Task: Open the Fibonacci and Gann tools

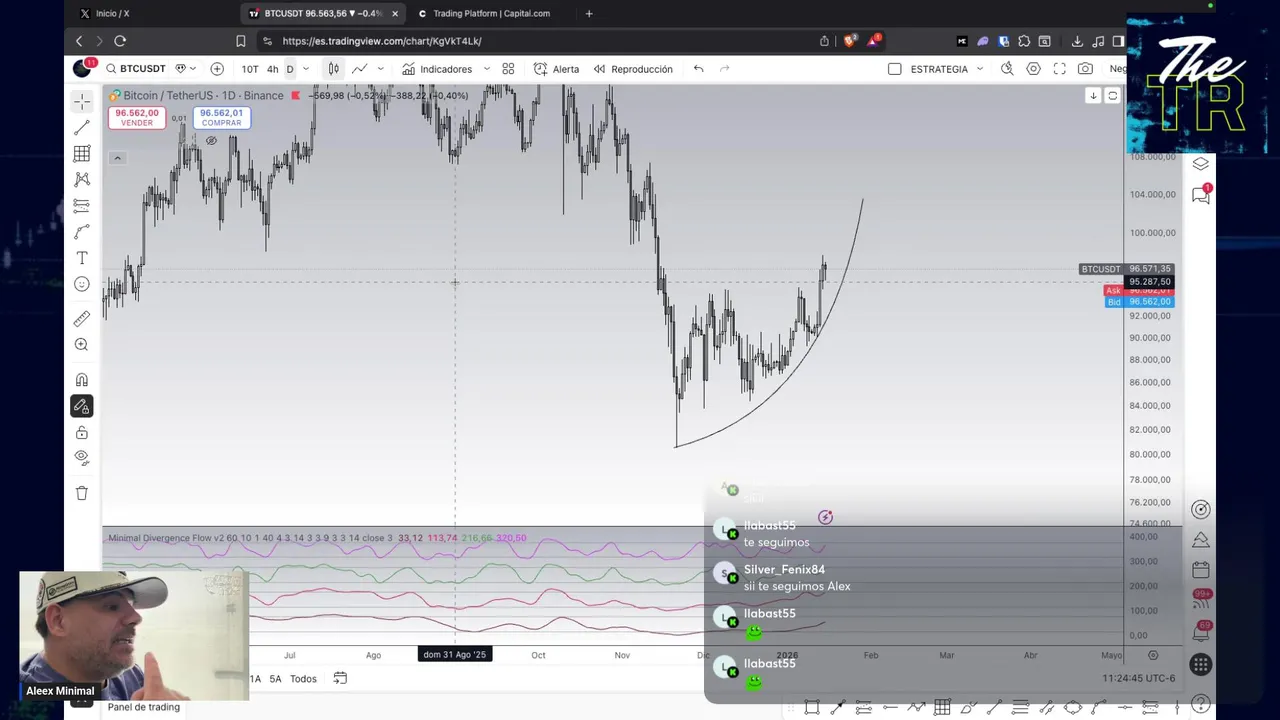Action: pos(82,153)
